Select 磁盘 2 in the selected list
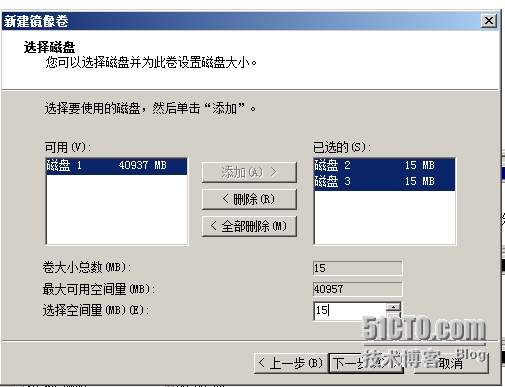This screenshot has width=505, height=387. [384, 165]
